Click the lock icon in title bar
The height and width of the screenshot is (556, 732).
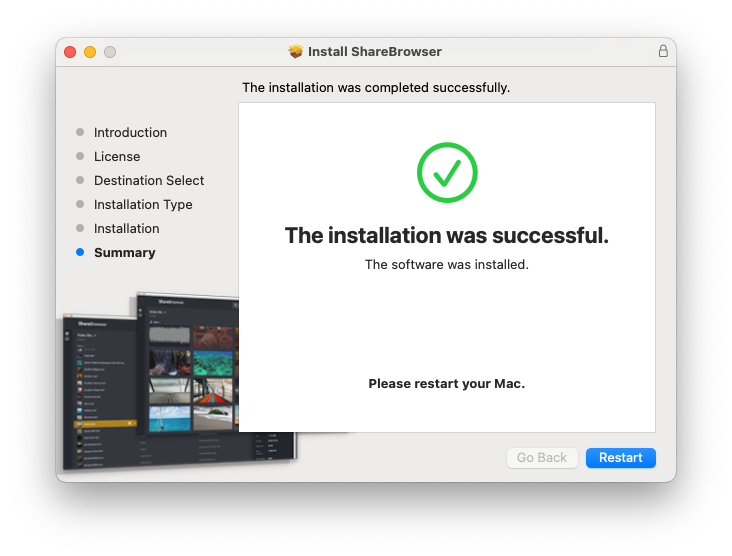(x=663, y=51)
